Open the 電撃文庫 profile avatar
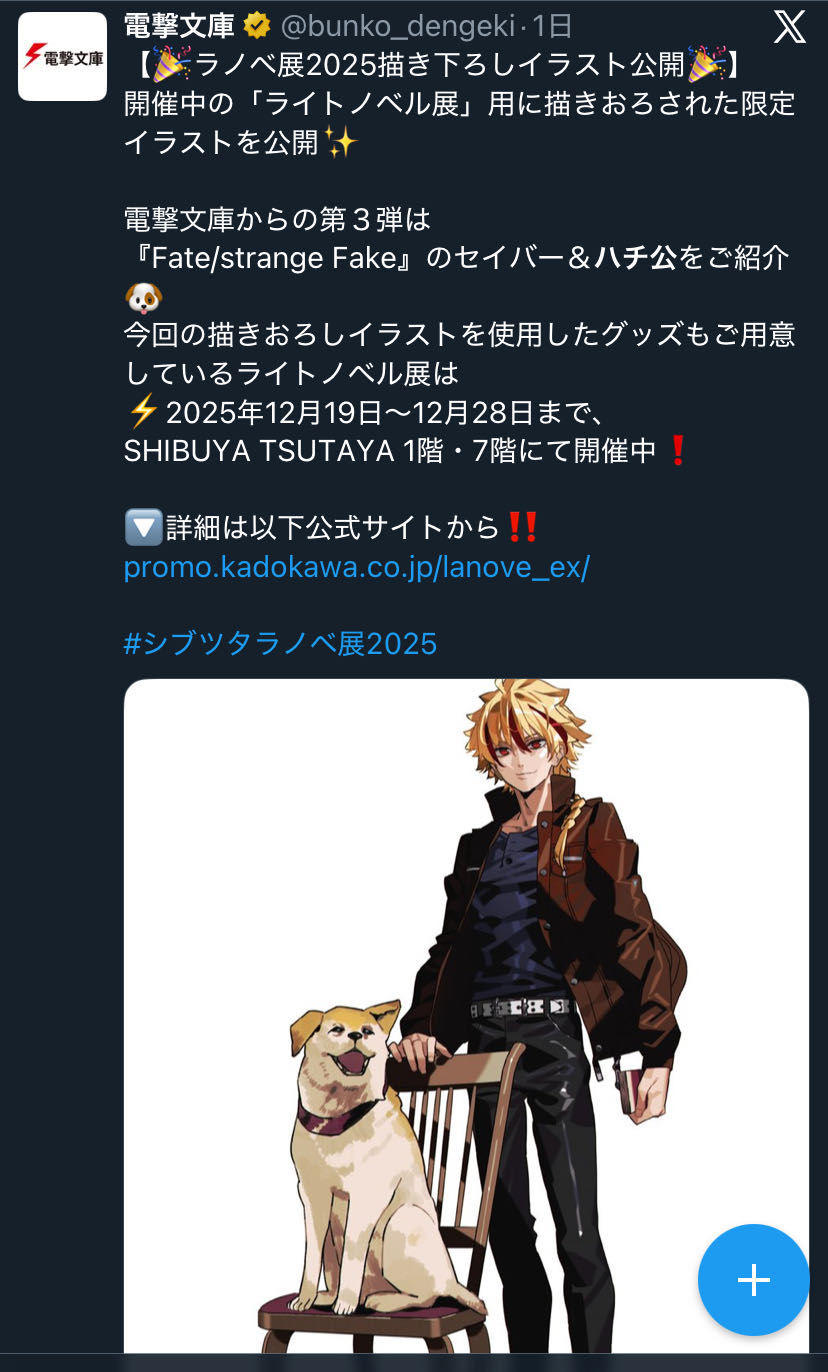 coord(63,57)
